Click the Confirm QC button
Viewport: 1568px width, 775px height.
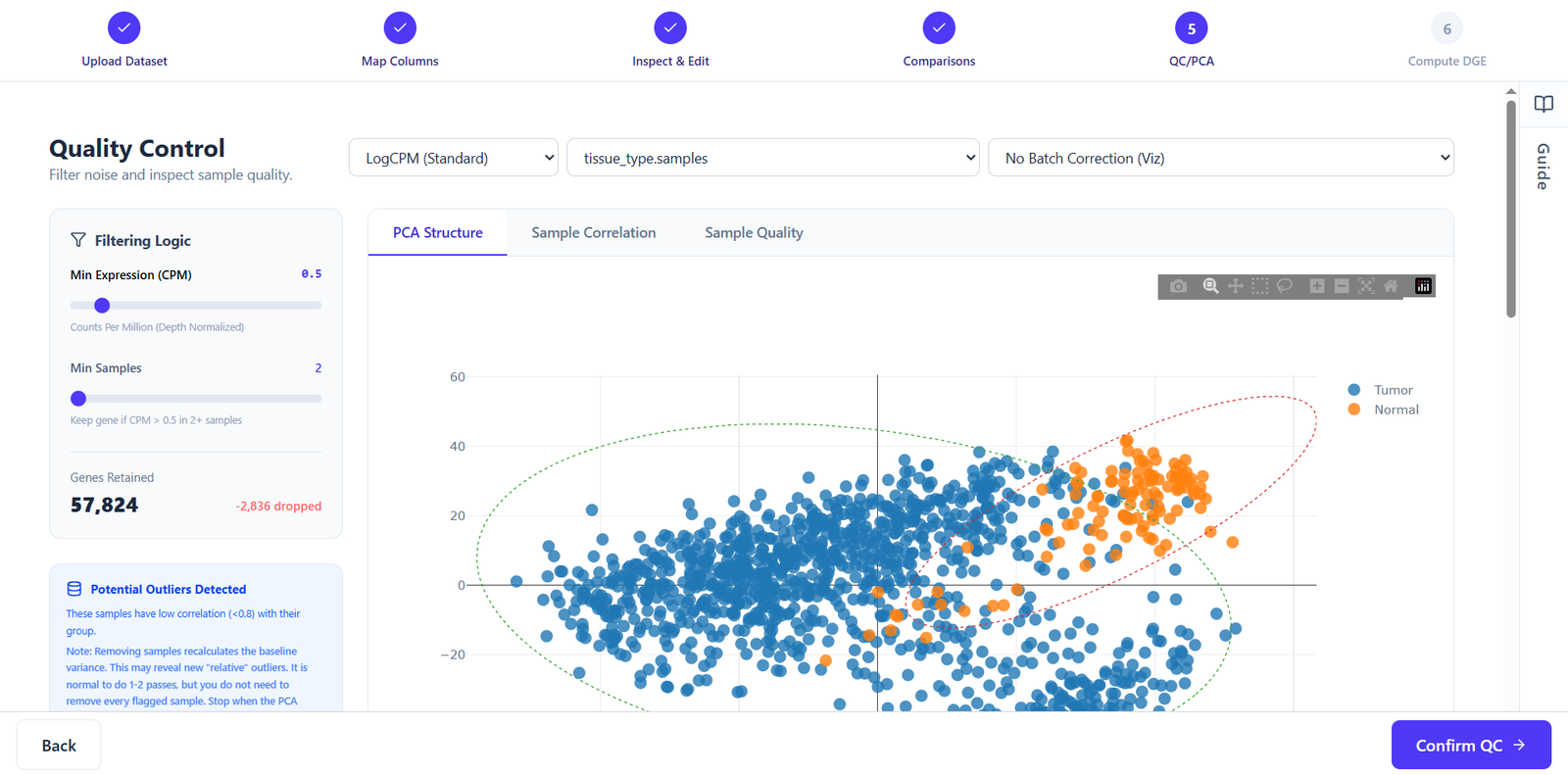point(1471,746)
